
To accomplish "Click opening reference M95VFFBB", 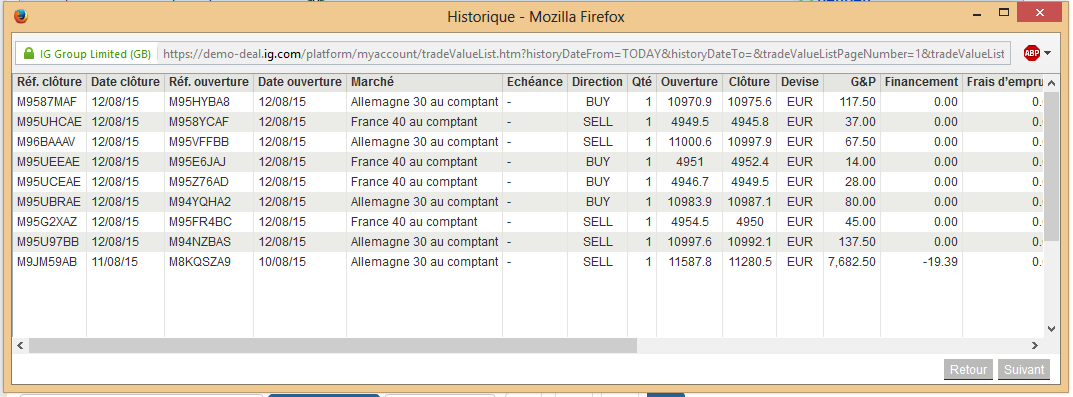I will click(x=198, y=142).
